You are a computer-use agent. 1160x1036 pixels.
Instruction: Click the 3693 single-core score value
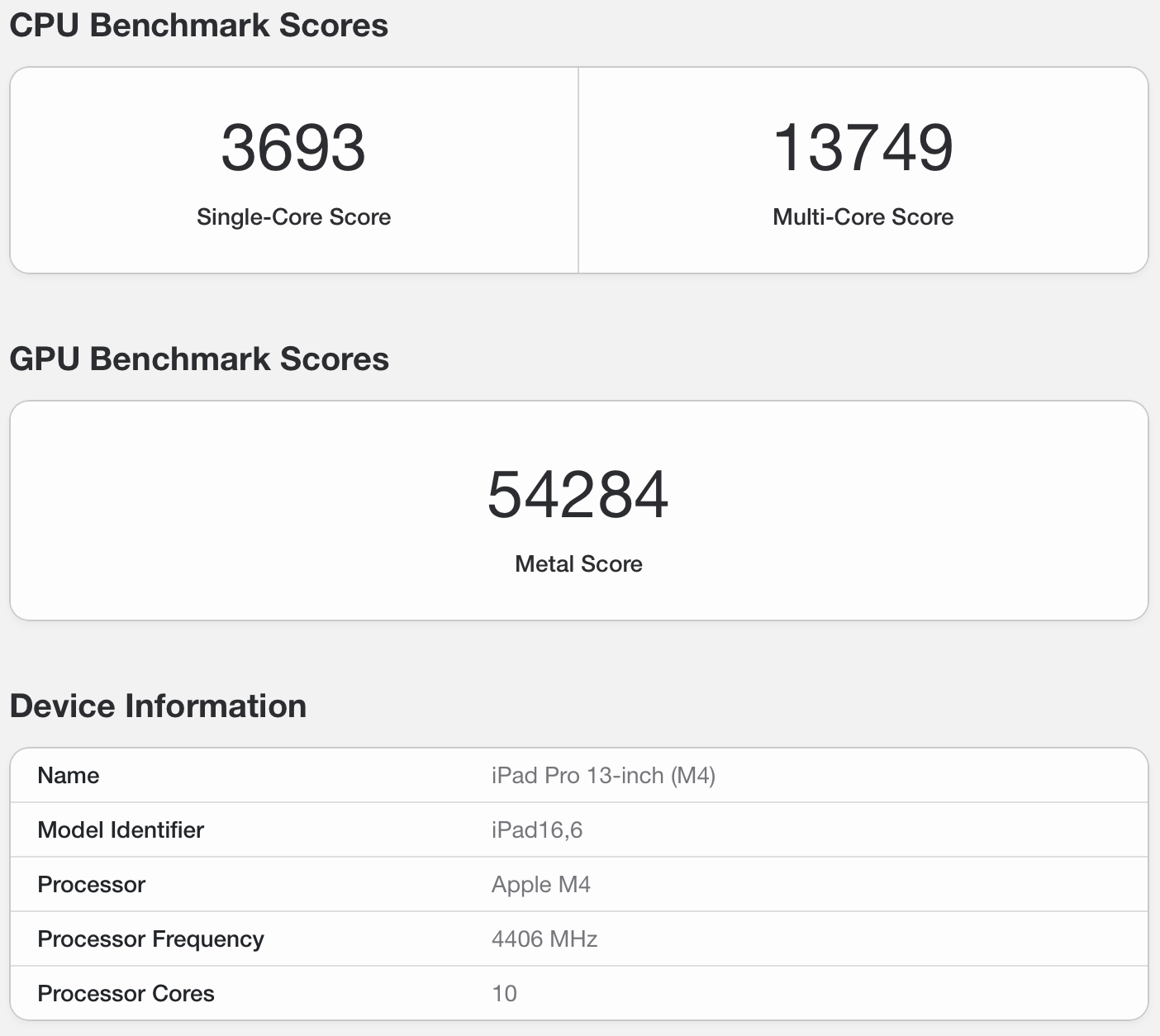pos(293,148)
